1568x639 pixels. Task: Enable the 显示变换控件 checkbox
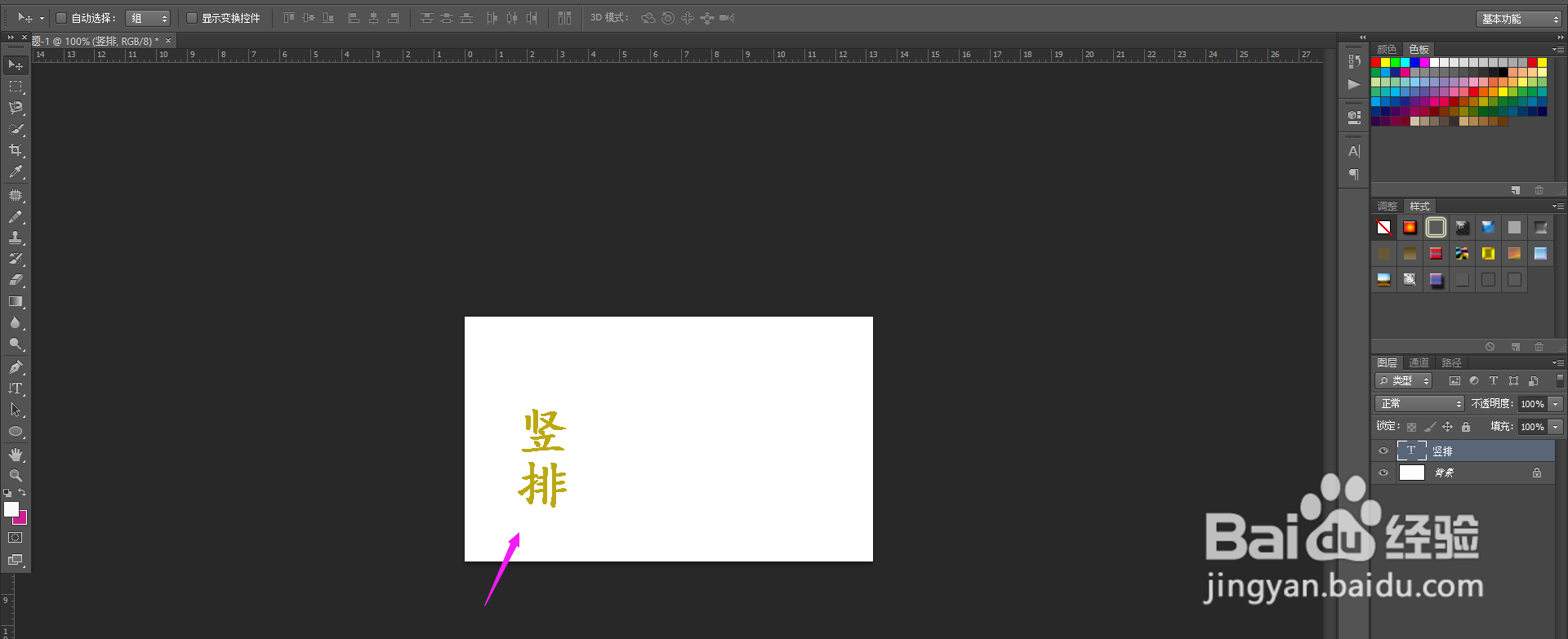click(192, 18)
